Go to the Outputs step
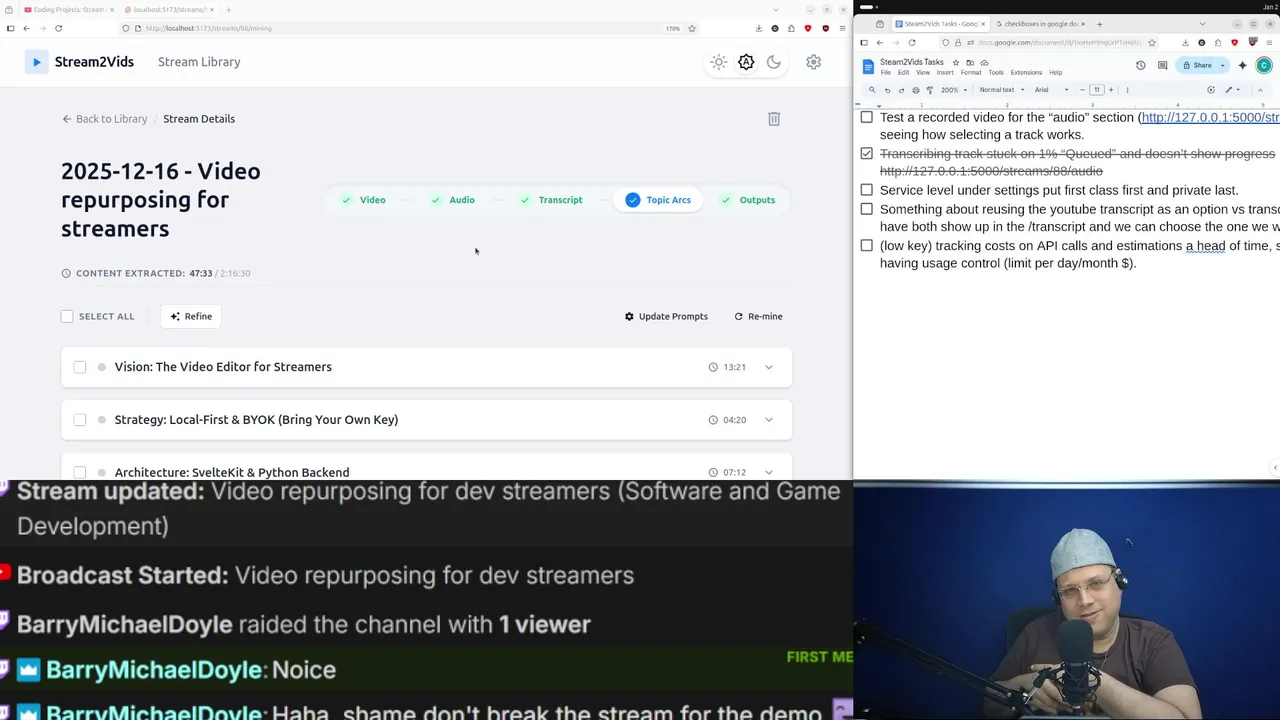The image size is (1280, 720). click(748, 200)
